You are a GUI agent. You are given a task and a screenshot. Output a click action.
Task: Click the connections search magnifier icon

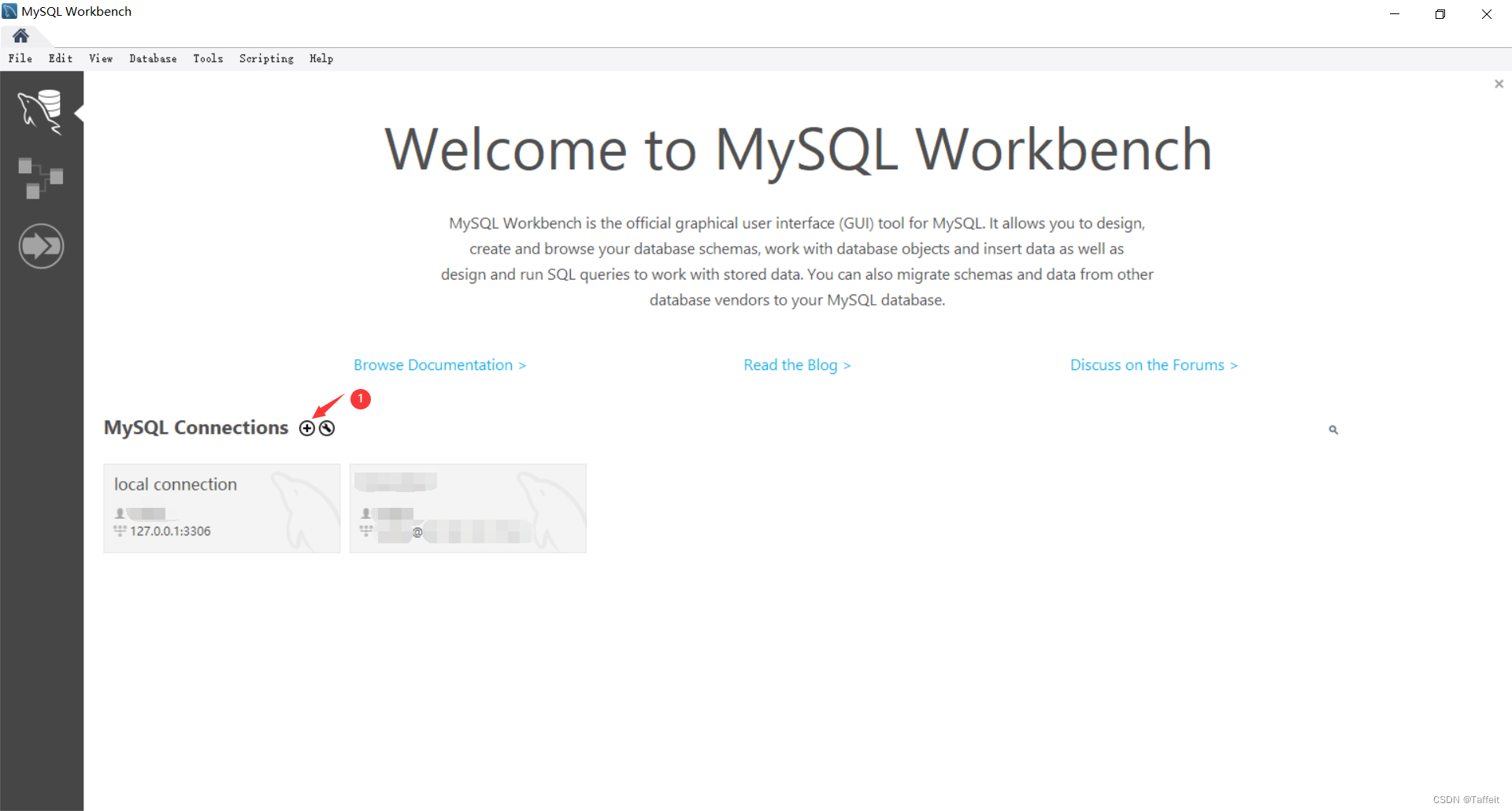[1334, 429]
